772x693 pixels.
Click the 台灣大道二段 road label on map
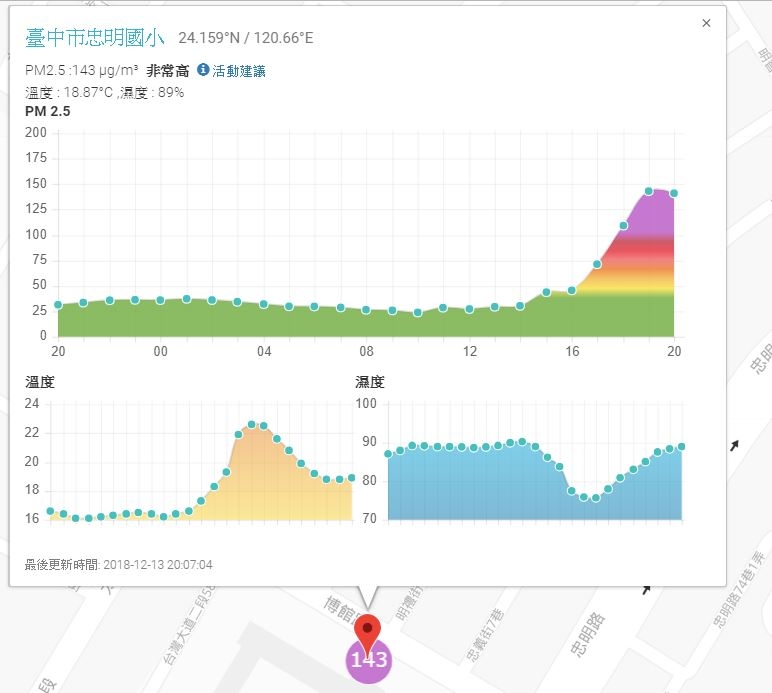[189, 628]
